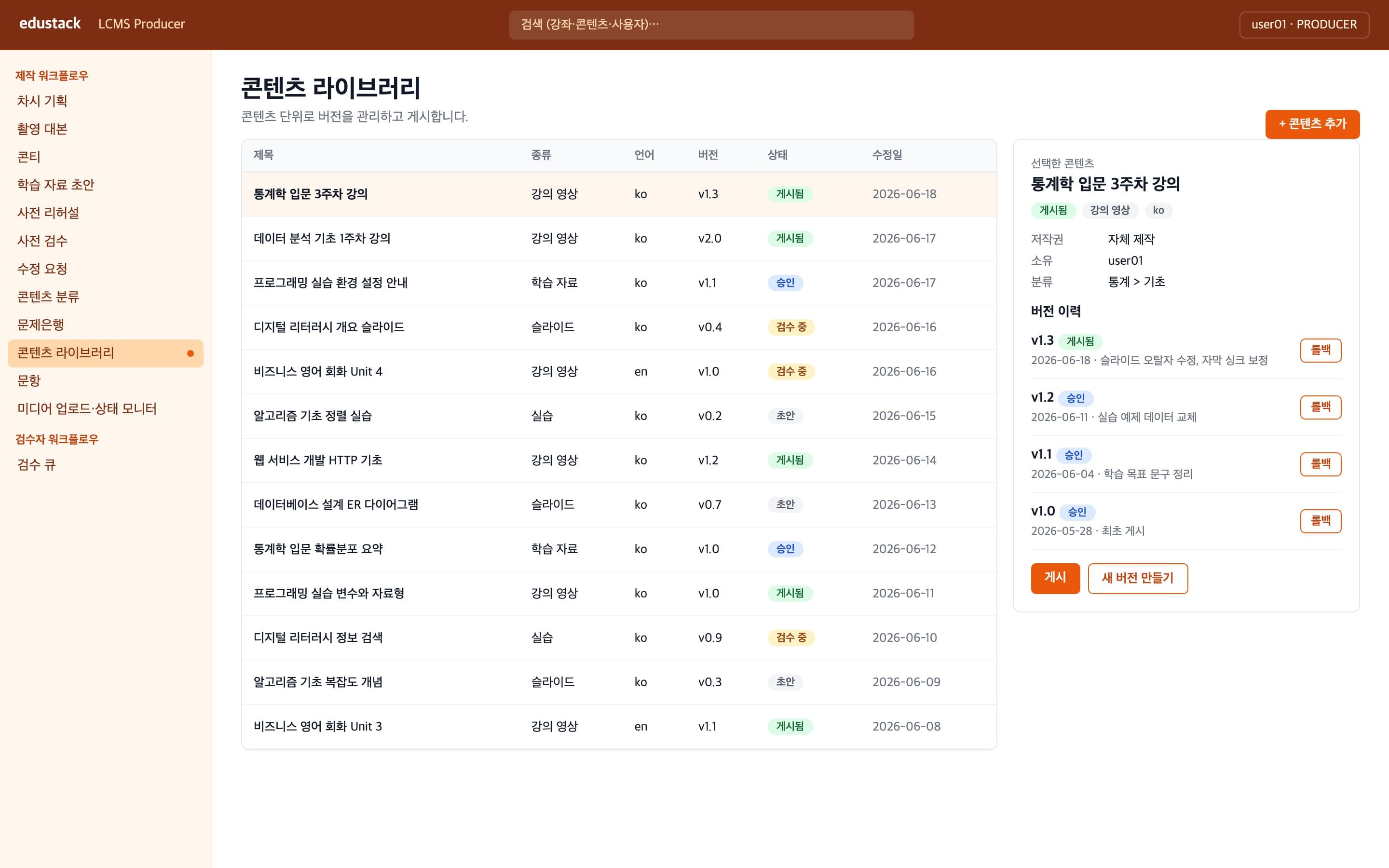Viewport: 1389px width, 868px height.
Task: Select row 통계학 입문 확률분포 요약
Action: [x=619, y=549]
